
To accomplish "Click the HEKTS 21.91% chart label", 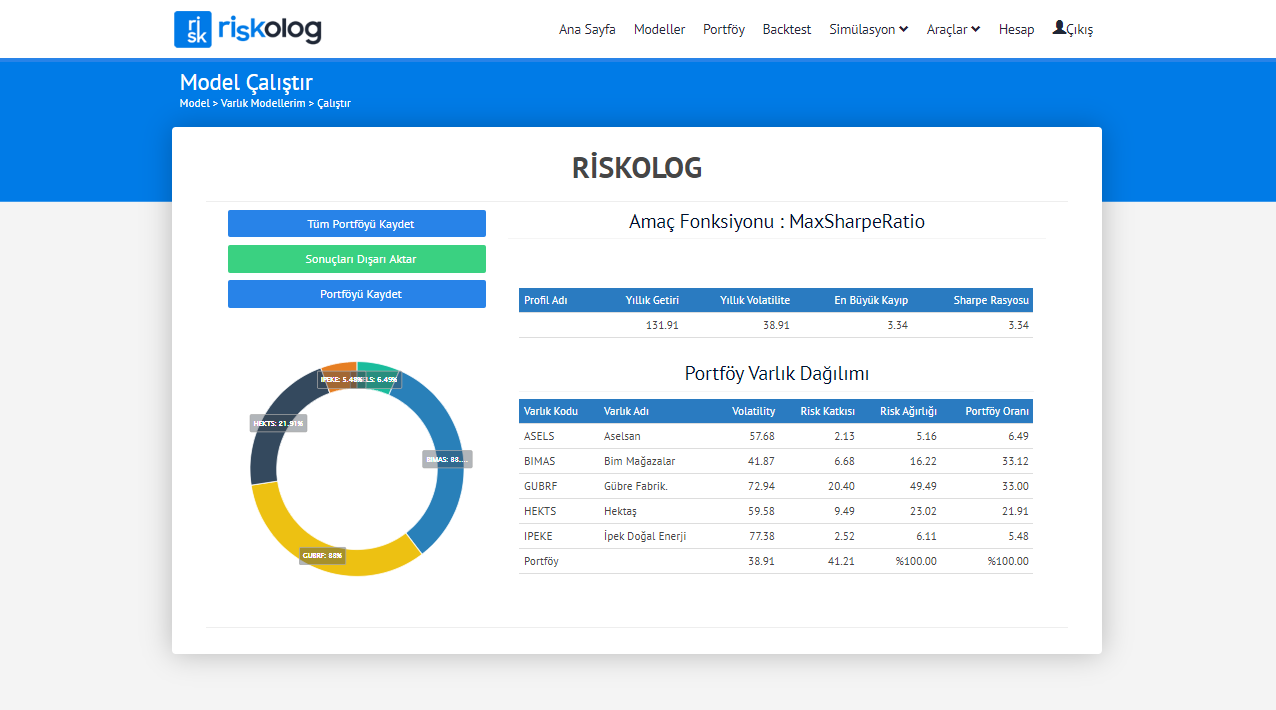I will point(278,423).
